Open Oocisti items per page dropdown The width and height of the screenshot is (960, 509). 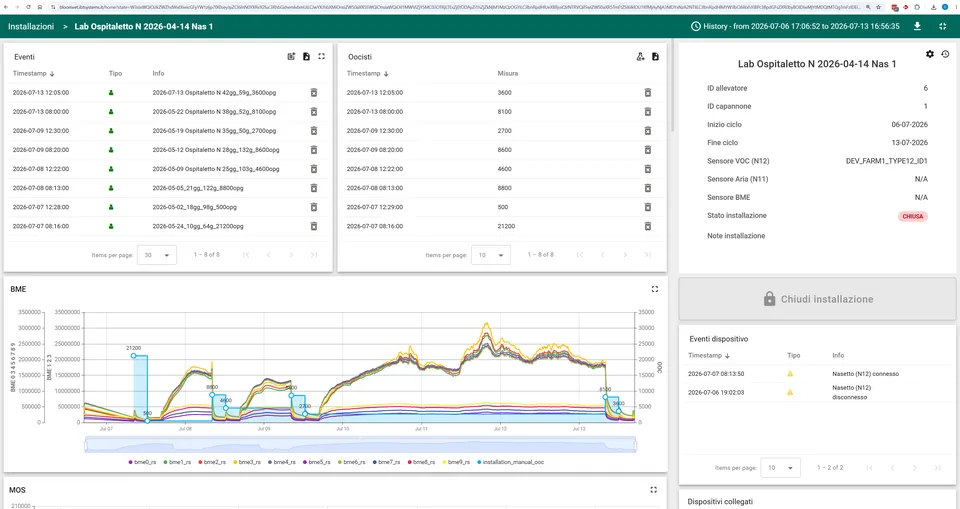coord(491,255)
